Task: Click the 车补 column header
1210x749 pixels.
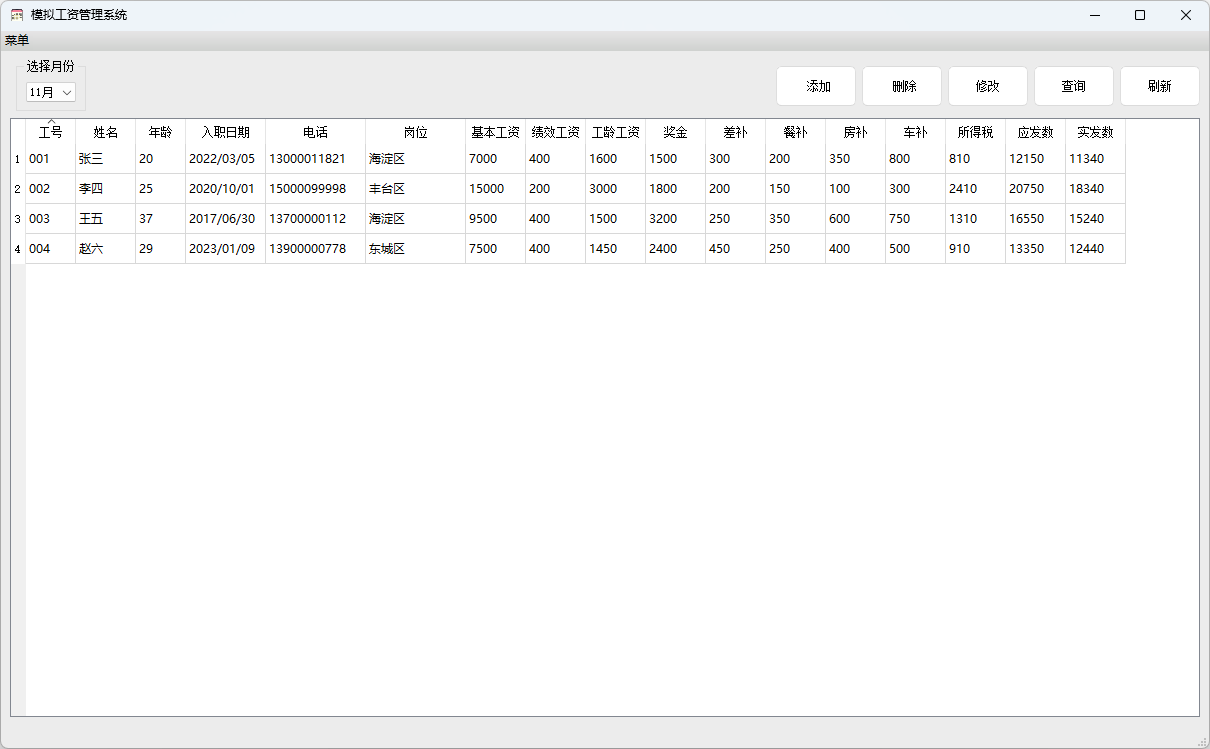Action: [916, 132]
